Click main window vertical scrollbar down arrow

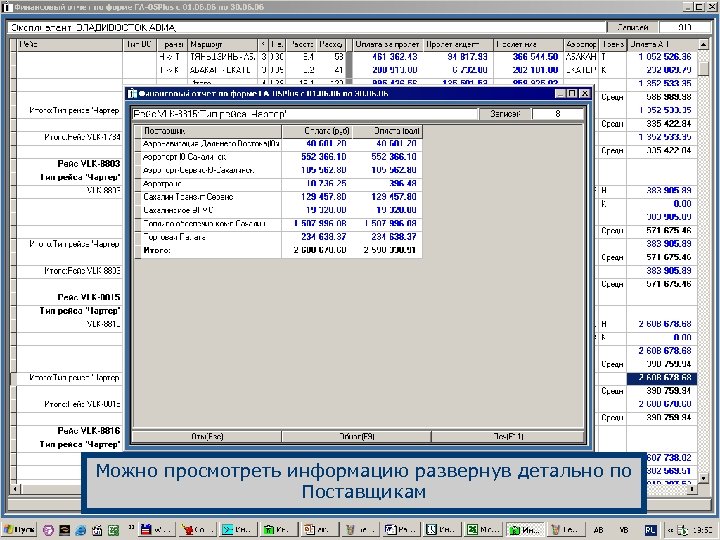tap(703, 478)
